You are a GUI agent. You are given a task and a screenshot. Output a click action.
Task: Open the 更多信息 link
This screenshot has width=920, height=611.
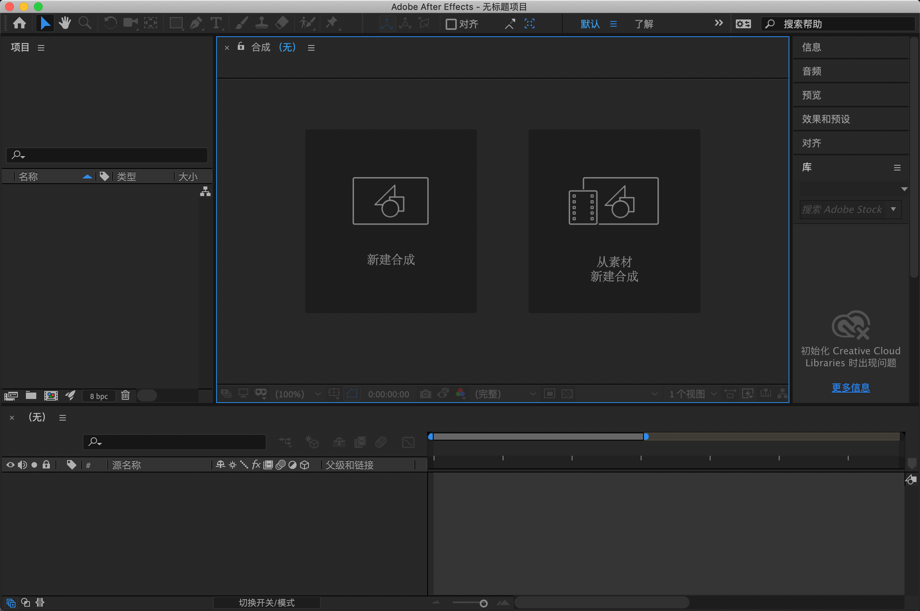(x=851, y=387)
